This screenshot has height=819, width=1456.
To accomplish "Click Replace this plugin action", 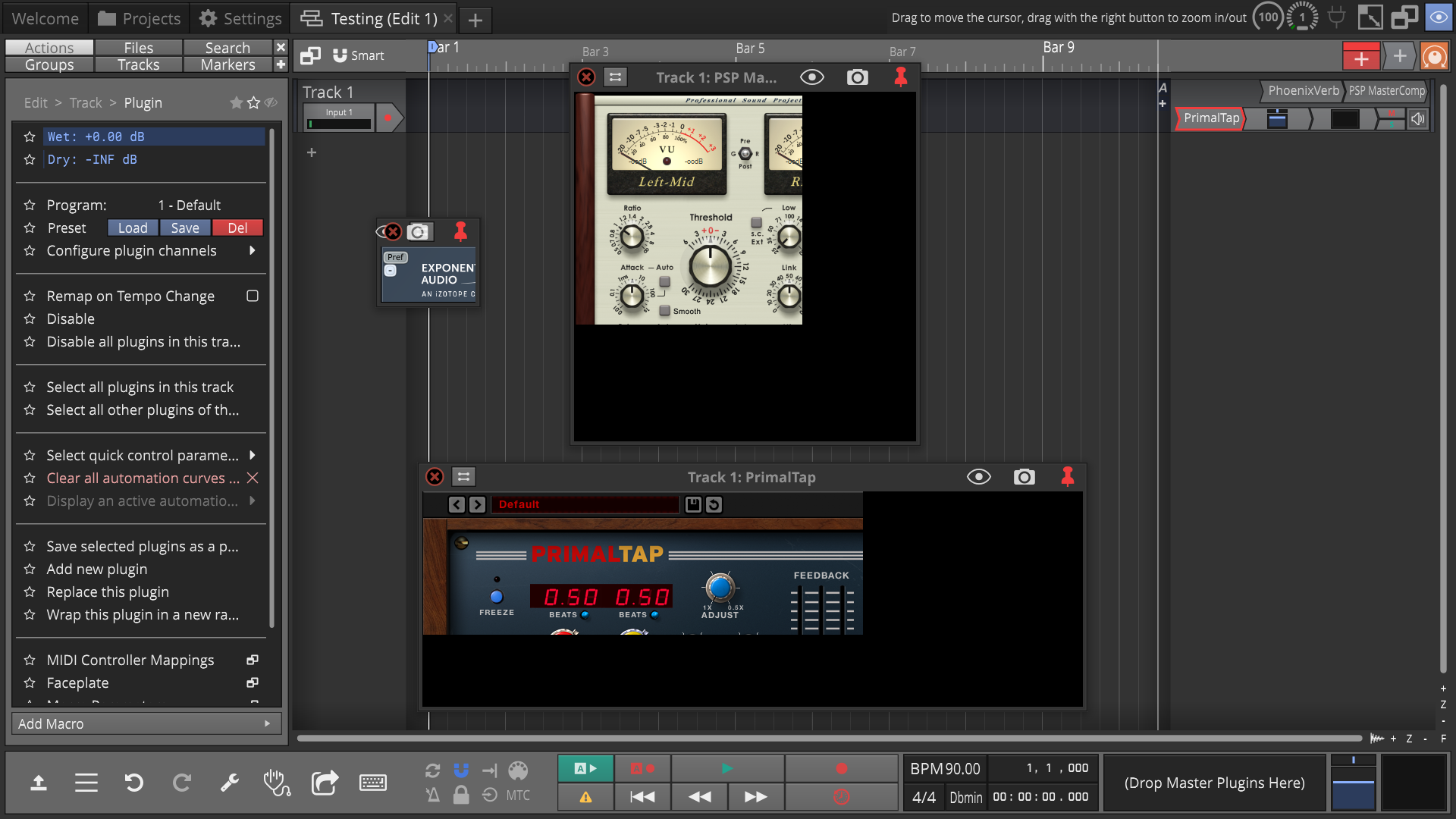I will click(x=108, y=592).
